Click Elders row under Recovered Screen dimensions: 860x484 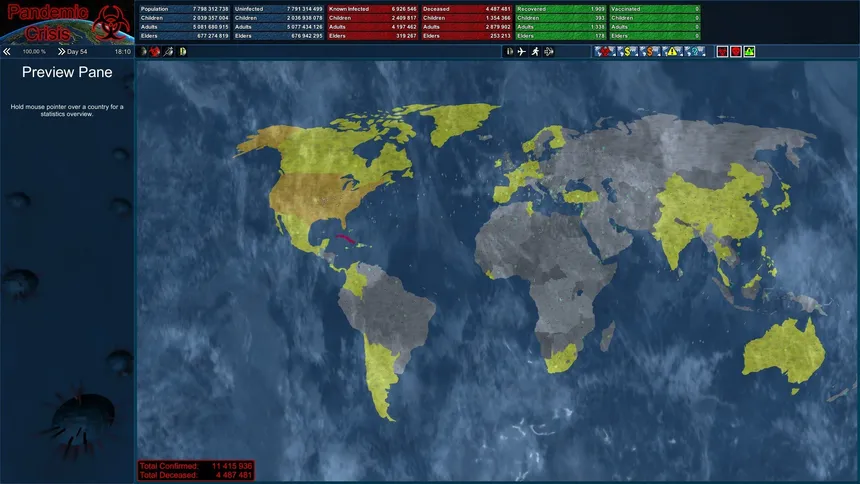point(561,36)
